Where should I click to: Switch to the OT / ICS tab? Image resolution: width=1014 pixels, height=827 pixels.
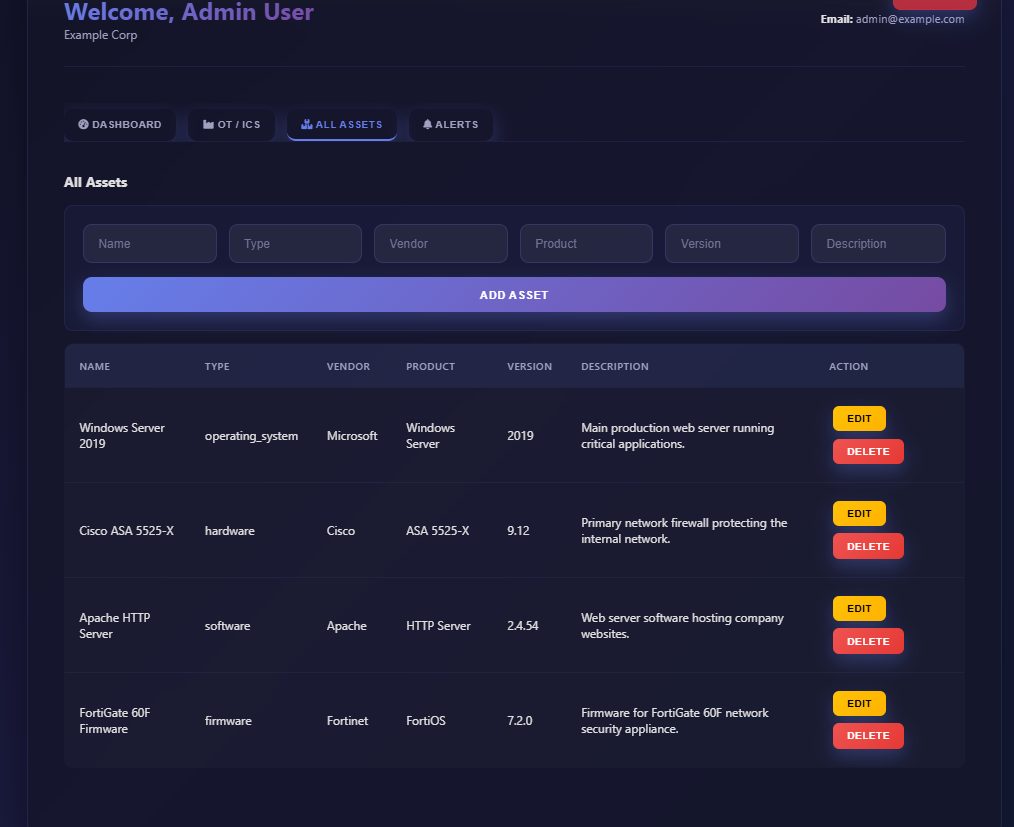pyautogui.click(x=232, y=124)
